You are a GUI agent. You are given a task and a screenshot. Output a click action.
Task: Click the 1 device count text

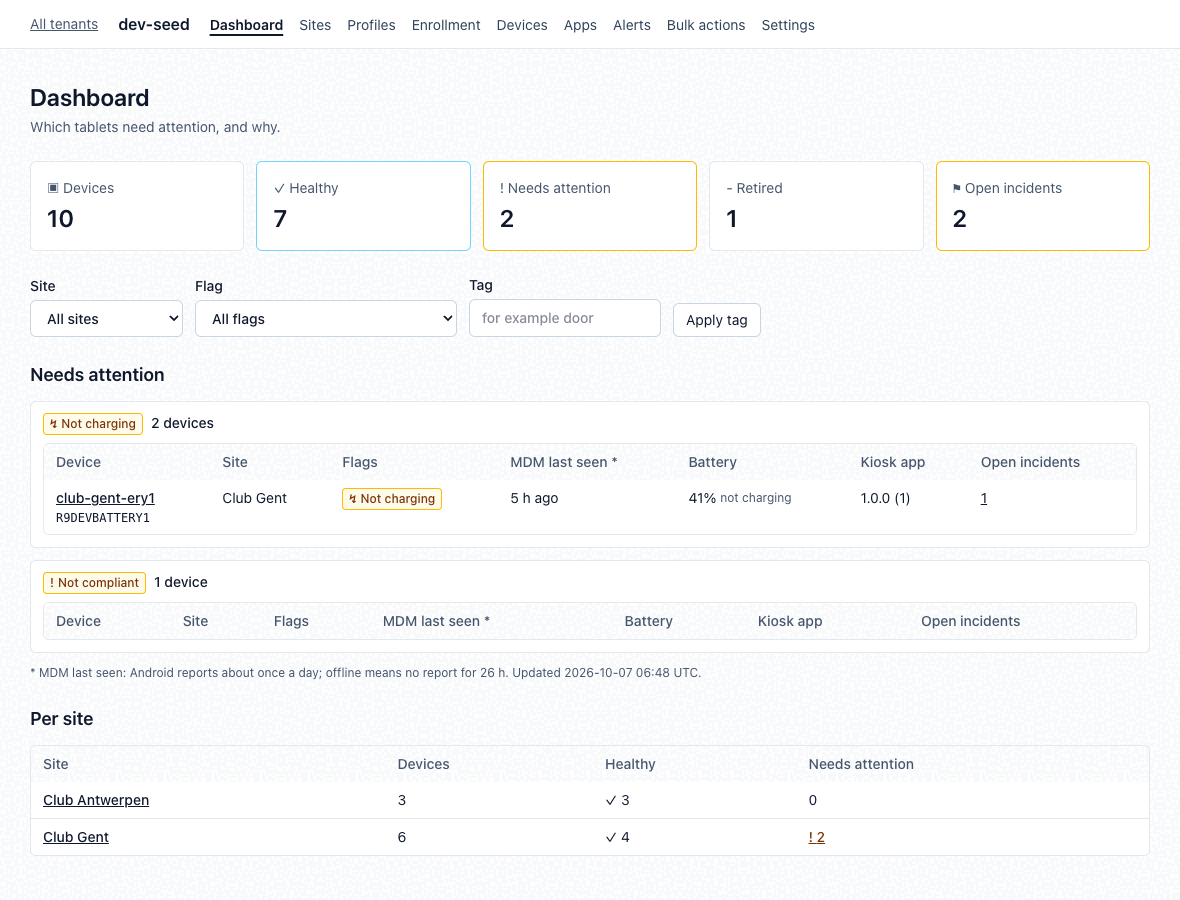click(x=181, y=582)
